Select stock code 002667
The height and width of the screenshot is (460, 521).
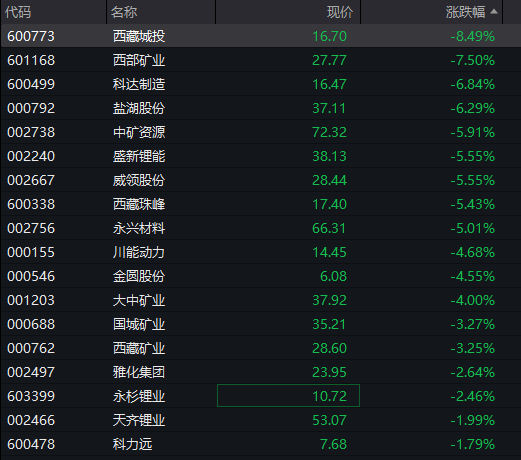[31, 180]
